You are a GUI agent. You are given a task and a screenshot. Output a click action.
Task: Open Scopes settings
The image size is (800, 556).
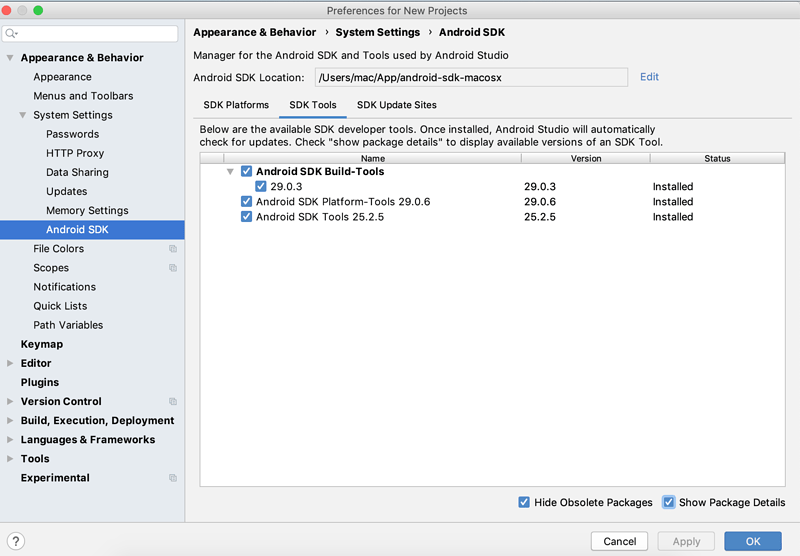point(51,268)
